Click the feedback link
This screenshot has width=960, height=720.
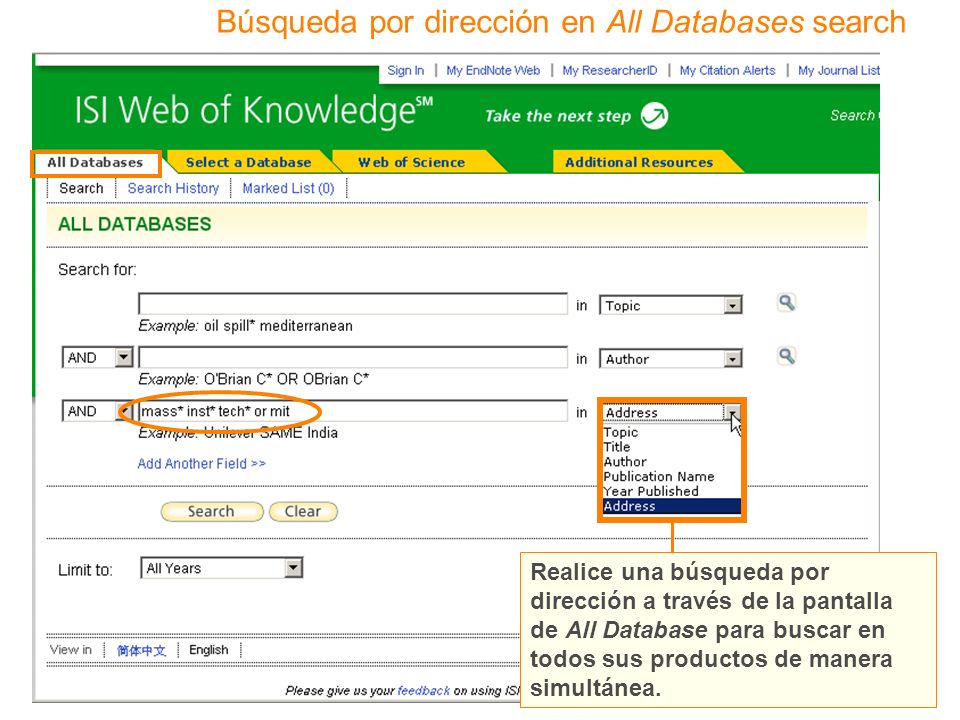pos(424,691)
